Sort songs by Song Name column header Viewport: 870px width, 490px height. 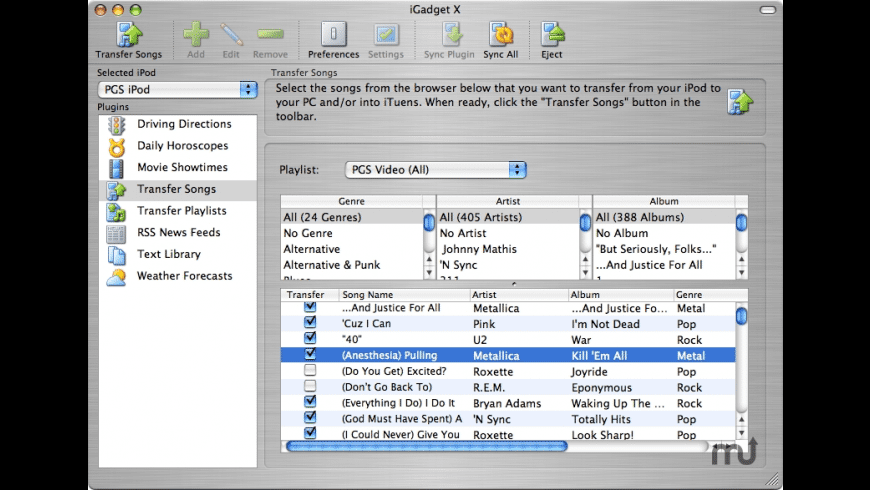point(404,295)
